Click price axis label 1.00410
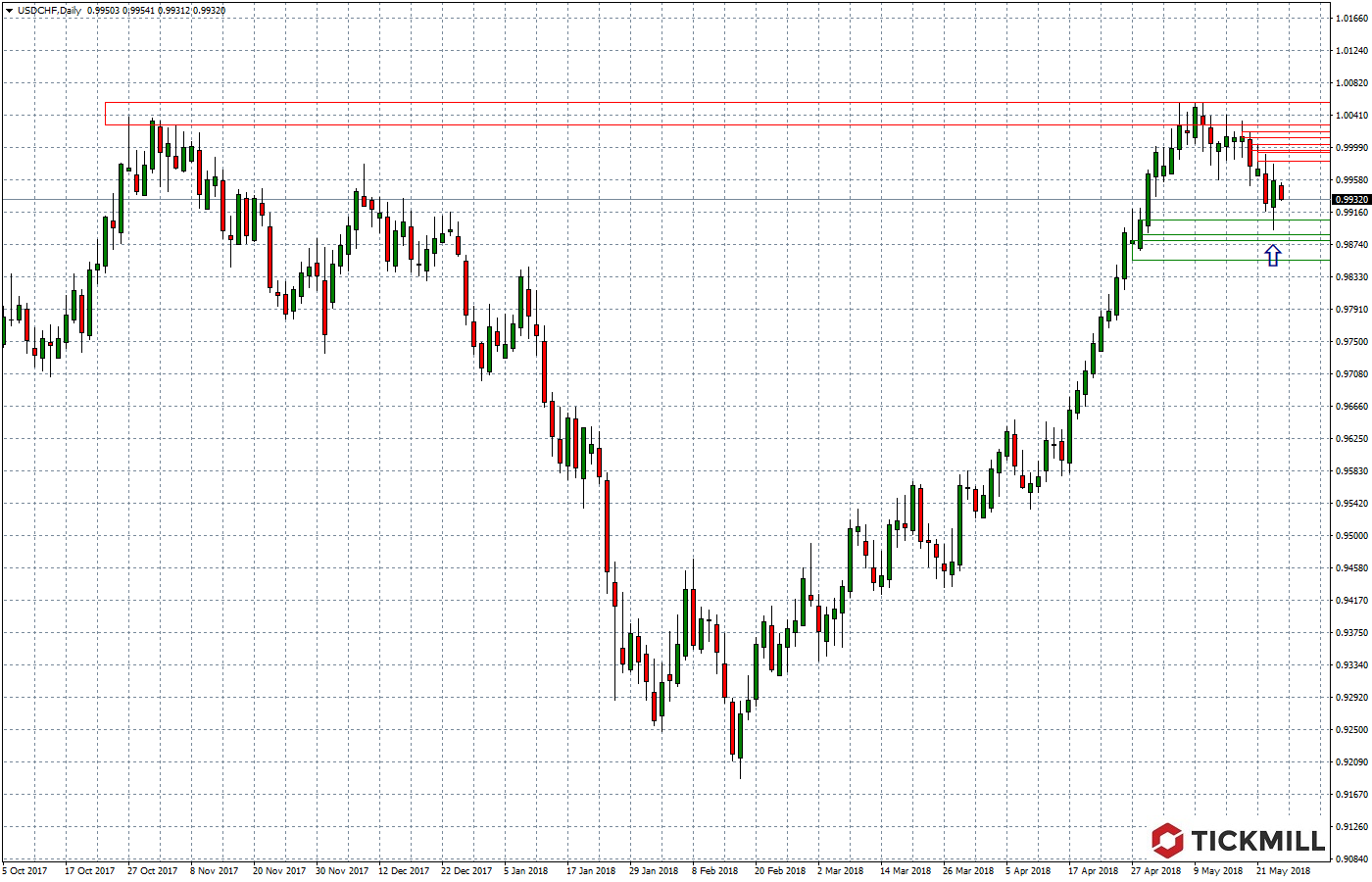Screen dimensions: 1372x882 pos(1351,116)
